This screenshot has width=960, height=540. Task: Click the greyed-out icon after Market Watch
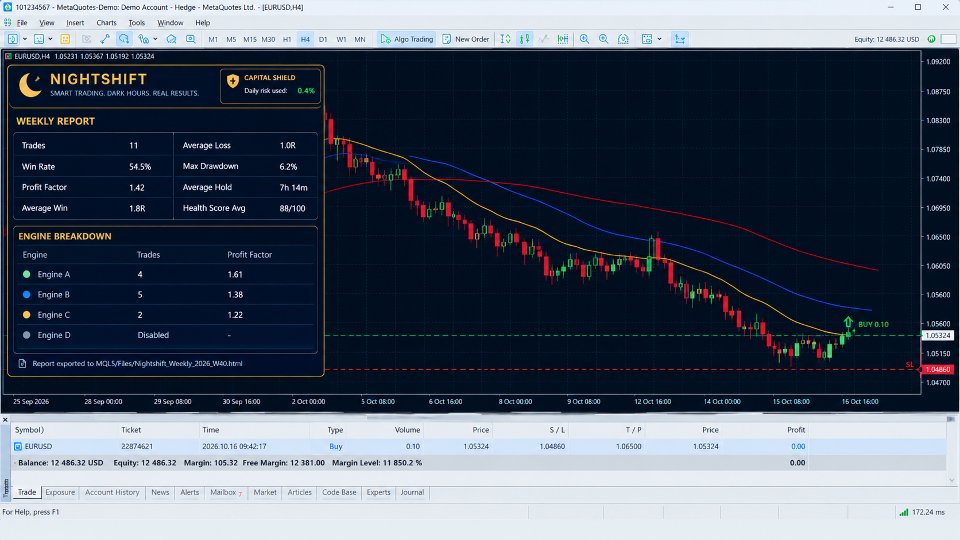(x=86, y=39)
